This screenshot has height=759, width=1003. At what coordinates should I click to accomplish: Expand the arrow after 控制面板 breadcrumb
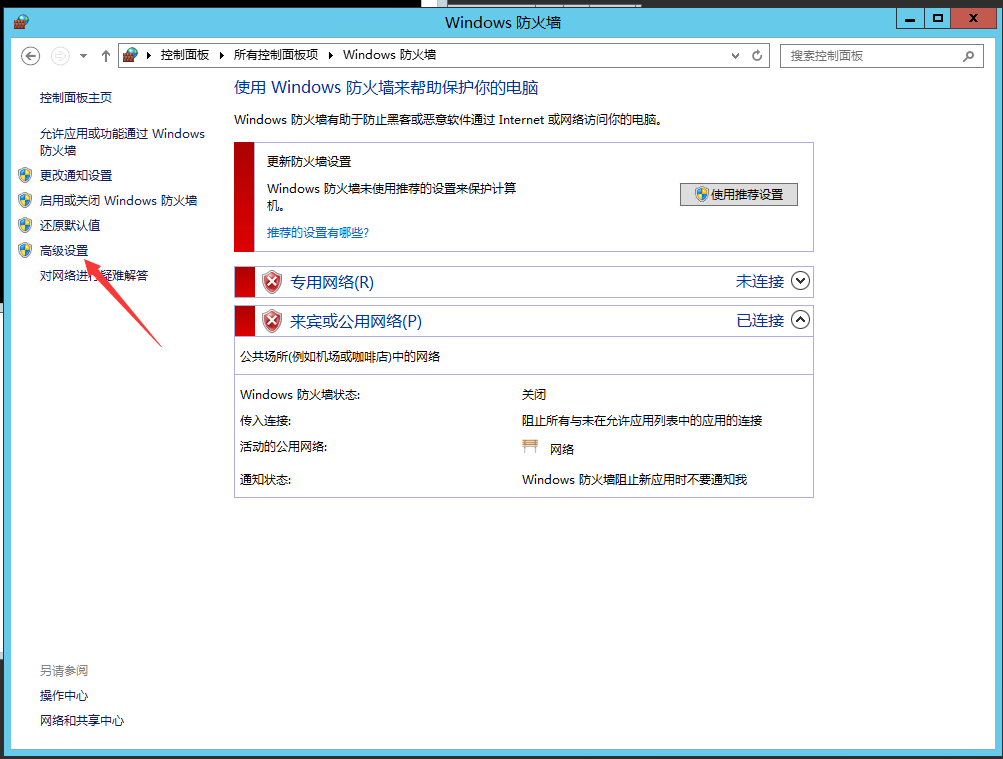click(x=222, y=56)
